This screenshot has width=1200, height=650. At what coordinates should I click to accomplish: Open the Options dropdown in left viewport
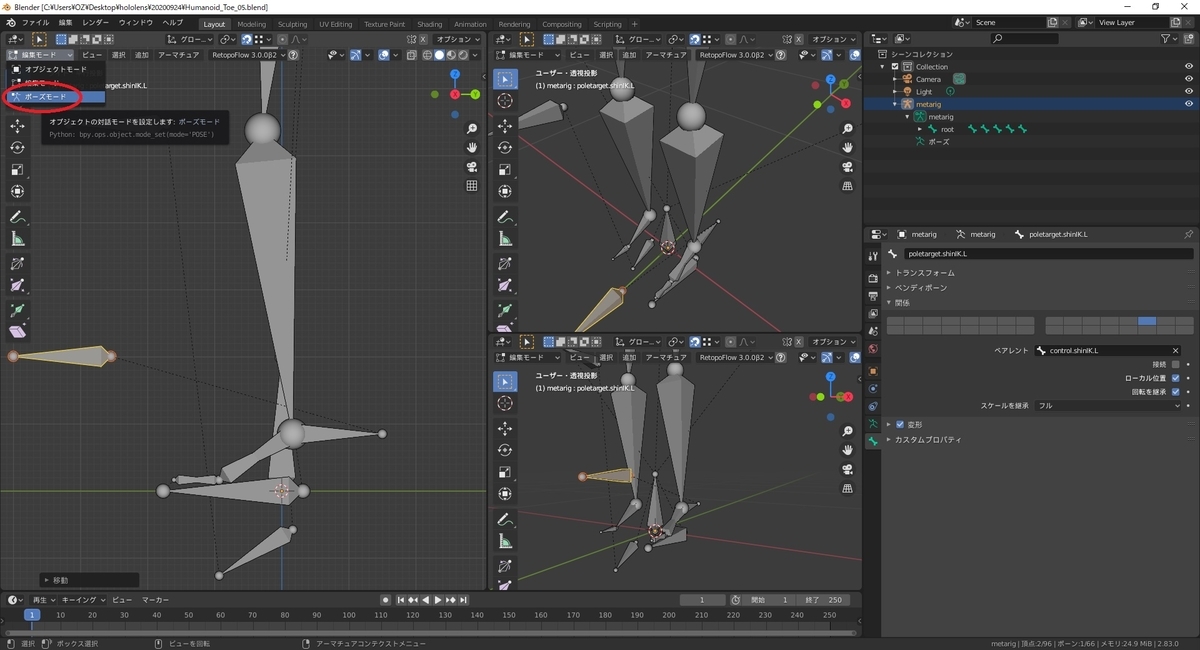[458, 39]
